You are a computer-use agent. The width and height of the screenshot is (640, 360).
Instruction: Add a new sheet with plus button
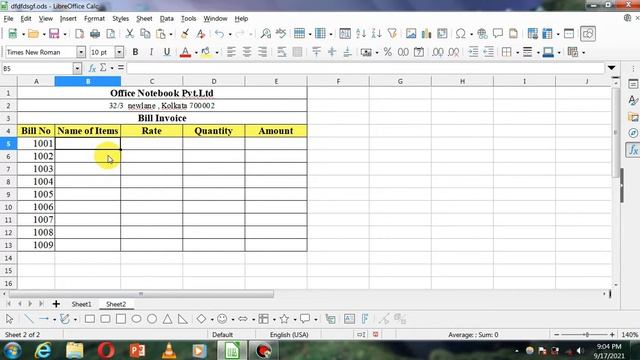pos(56,304)
